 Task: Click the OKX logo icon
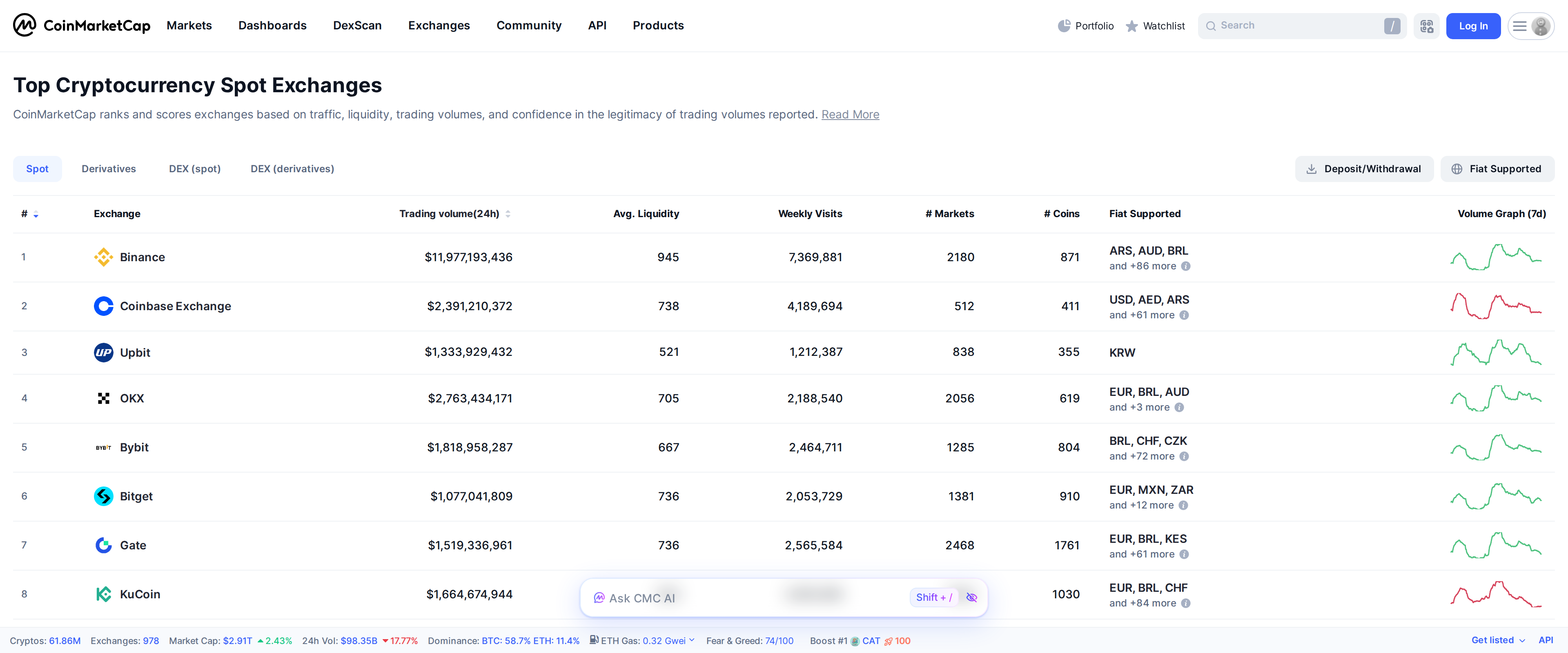tap(103, 398)
